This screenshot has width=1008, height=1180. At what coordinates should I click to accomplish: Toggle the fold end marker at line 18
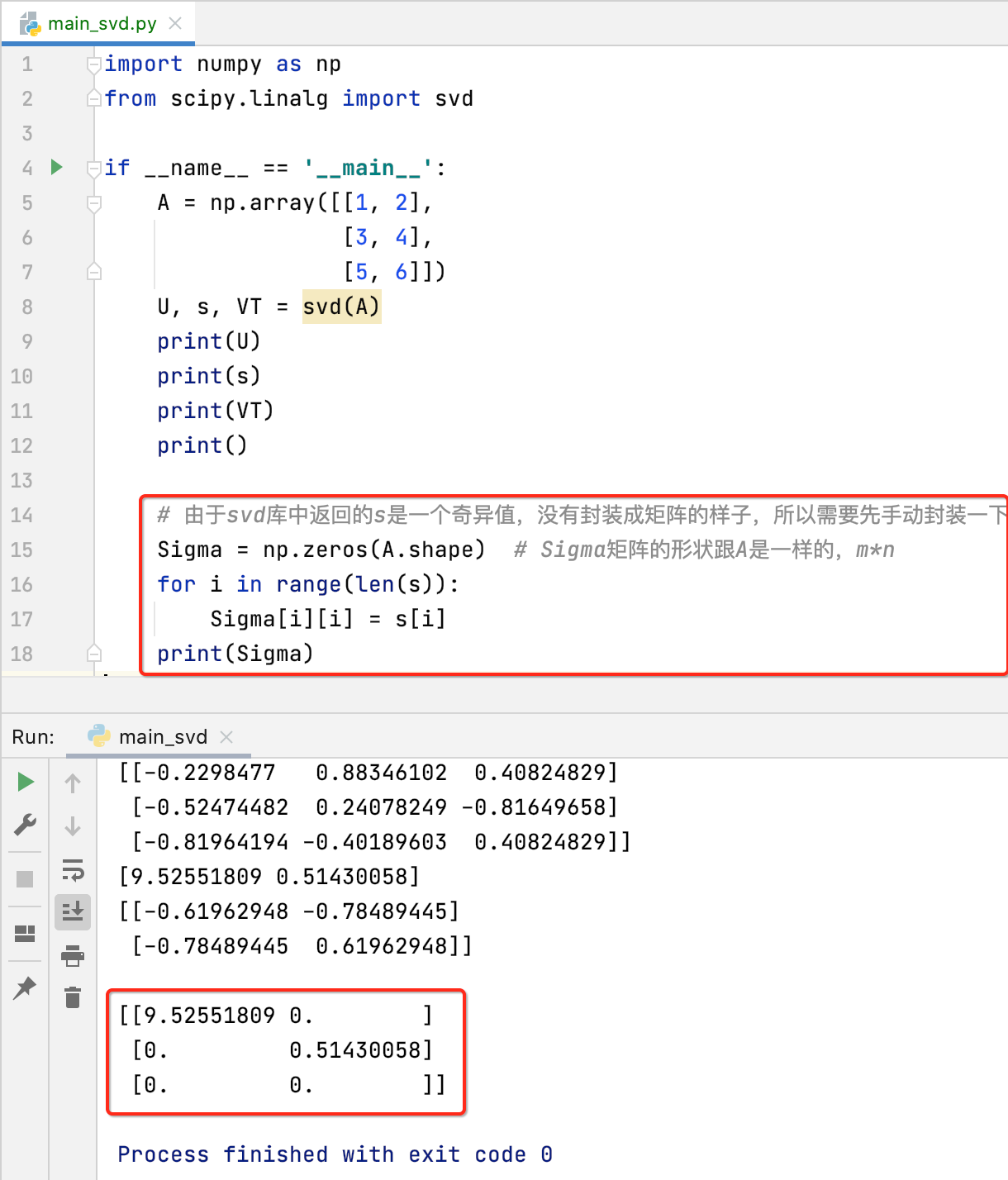(94, 654)
